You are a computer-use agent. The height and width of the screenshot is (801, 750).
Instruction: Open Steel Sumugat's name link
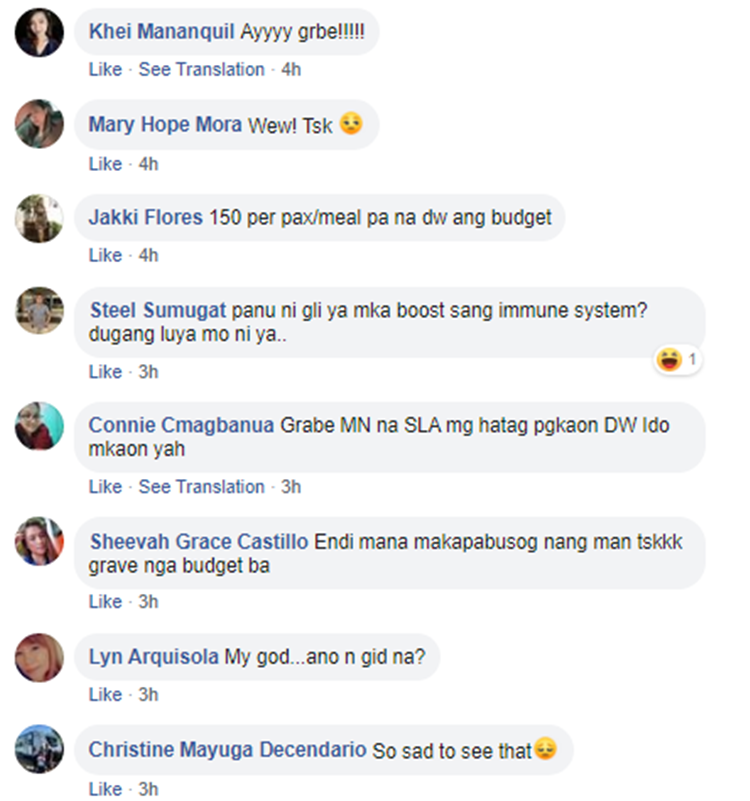(x=158, y=310)
